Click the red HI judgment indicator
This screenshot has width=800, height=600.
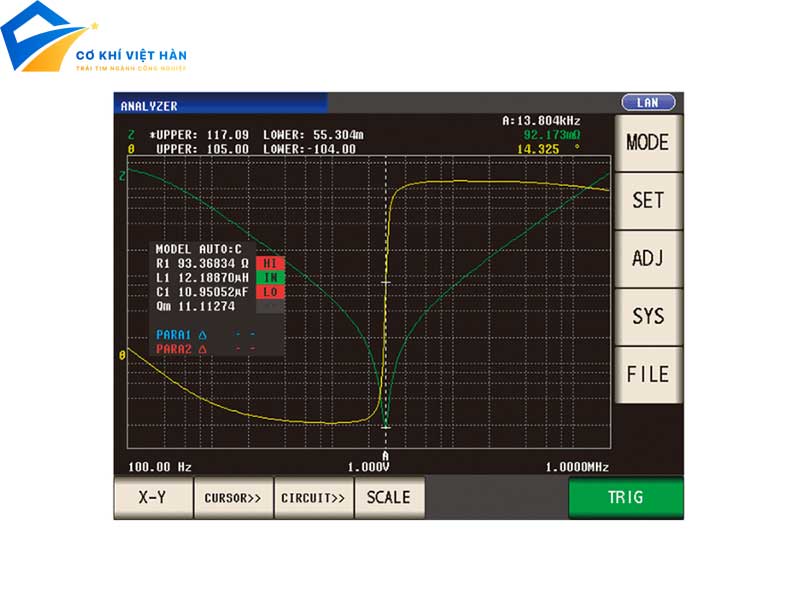[x=270, y=263]
